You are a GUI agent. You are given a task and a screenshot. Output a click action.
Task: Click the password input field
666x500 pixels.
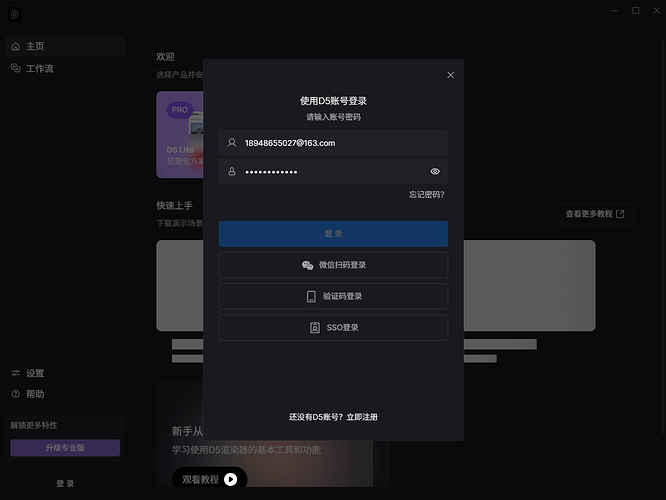(333, 172)
